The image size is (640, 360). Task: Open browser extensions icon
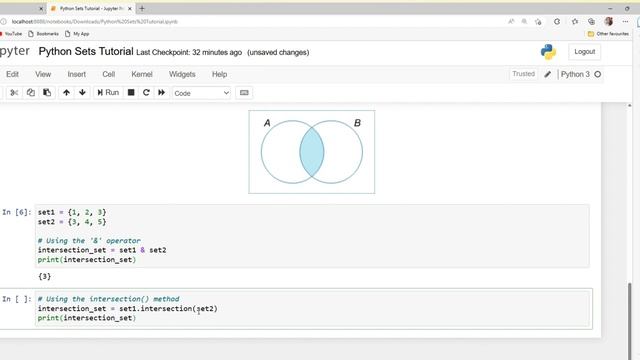pyautogui.click(x=557, y=22)
